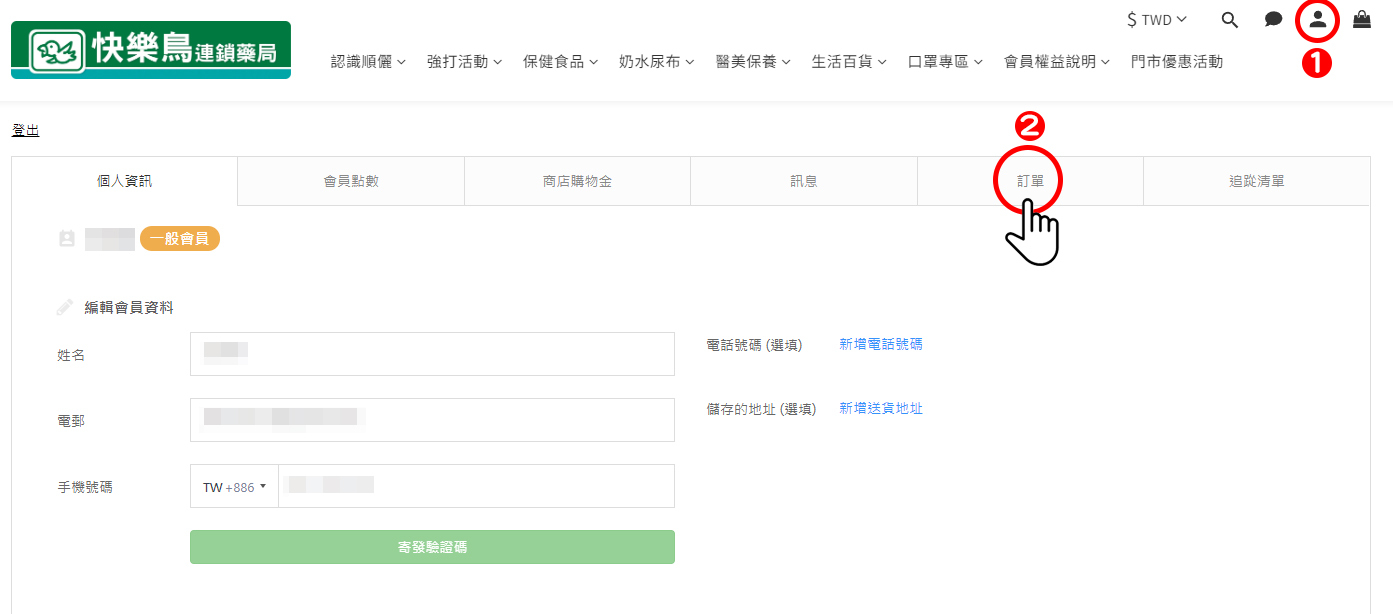Viewport: 1393px width, 614px height.
Task: Open the 門市優惠活動 menu item
Action: point(1176,62)
